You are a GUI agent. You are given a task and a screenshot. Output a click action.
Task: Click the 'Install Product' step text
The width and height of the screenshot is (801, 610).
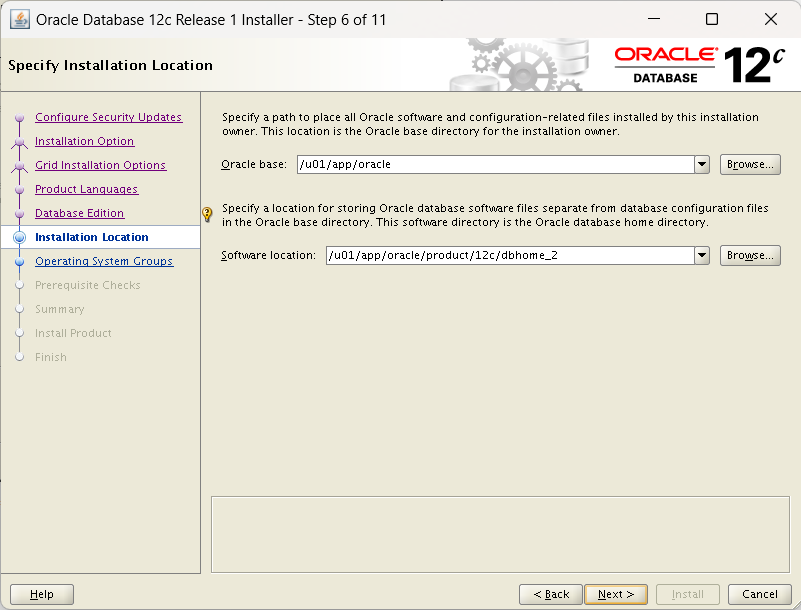(x=73, y=333)
